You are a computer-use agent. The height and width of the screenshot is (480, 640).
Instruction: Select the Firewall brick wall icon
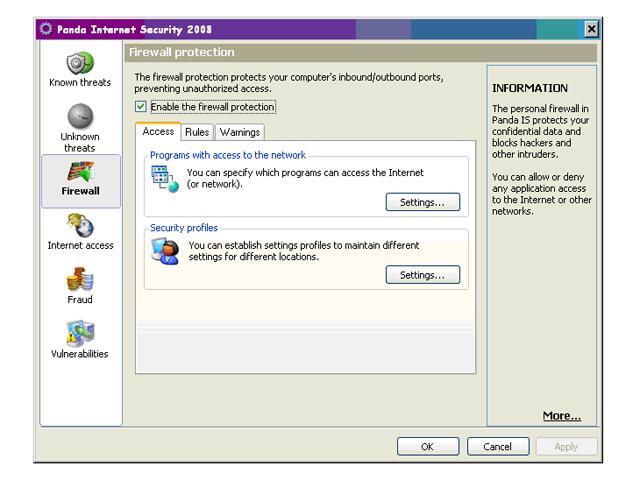(x=80, y=171)
